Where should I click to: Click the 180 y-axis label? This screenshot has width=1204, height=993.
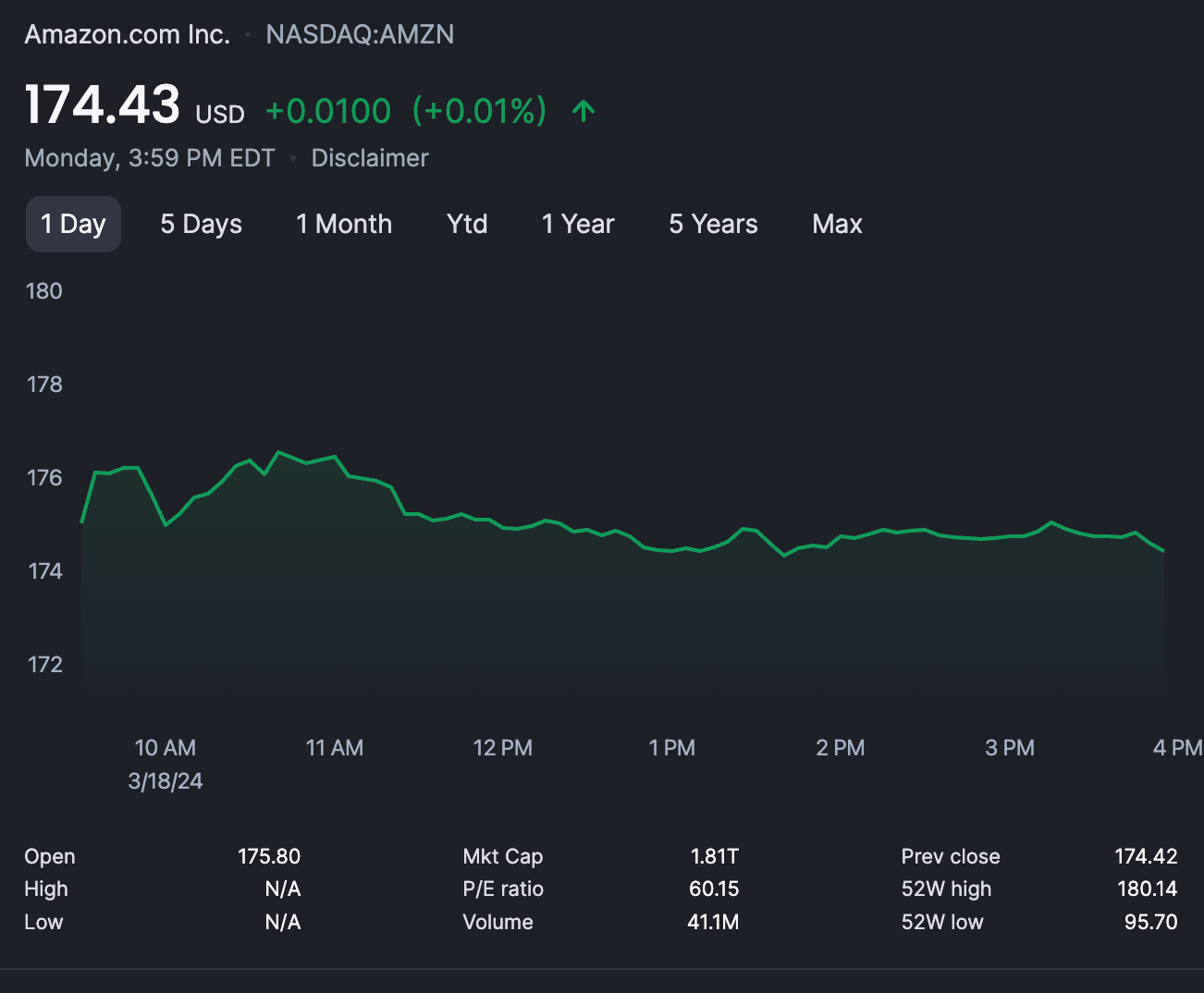point(44,291)
